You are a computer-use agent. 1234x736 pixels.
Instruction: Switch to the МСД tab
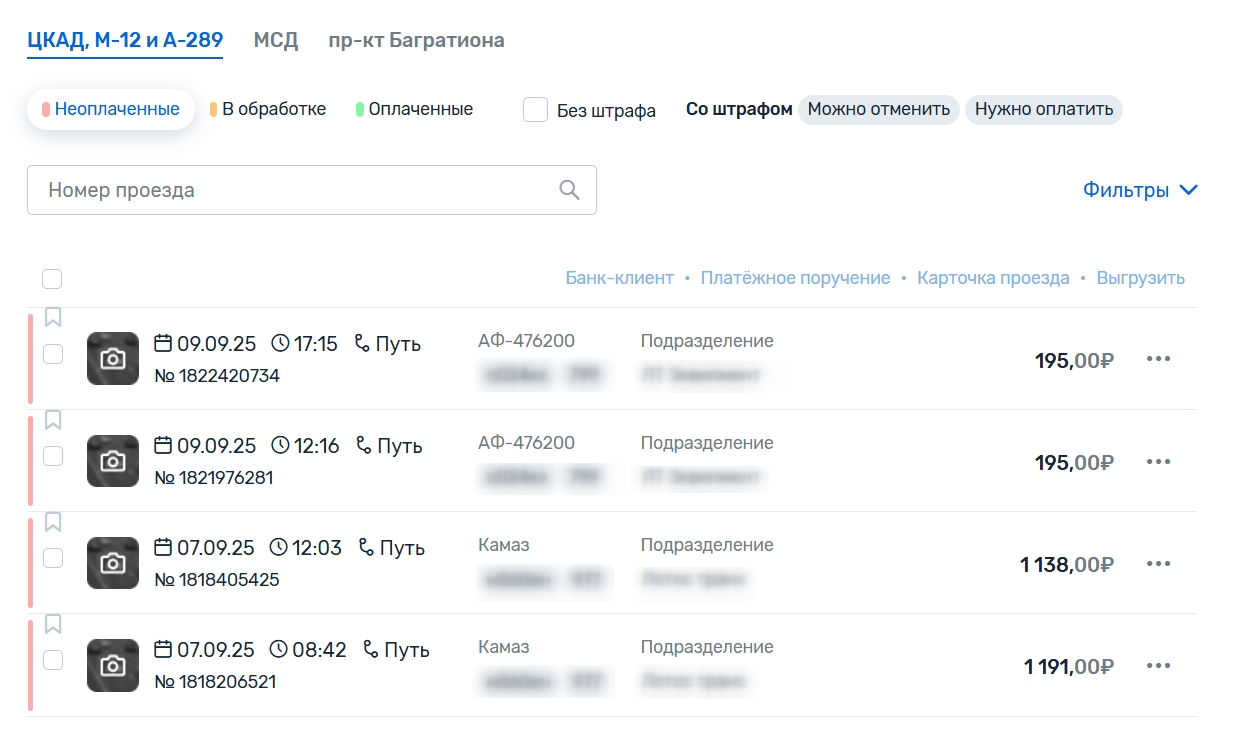pos(276,41)
